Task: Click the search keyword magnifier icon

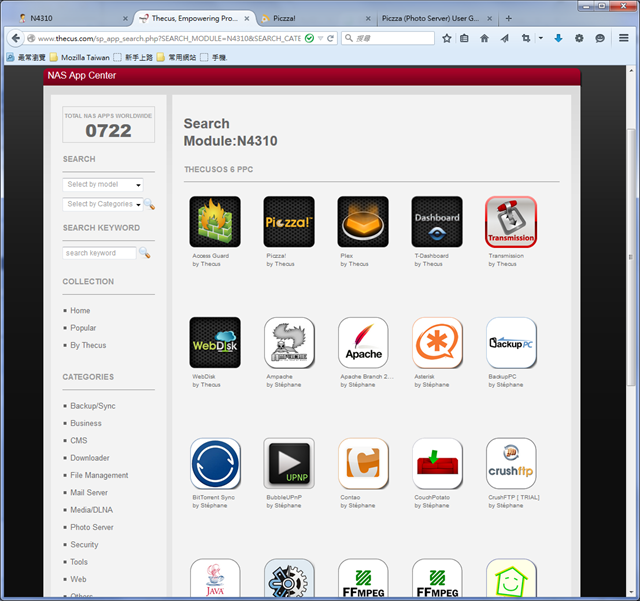Action: coord(144,253)
